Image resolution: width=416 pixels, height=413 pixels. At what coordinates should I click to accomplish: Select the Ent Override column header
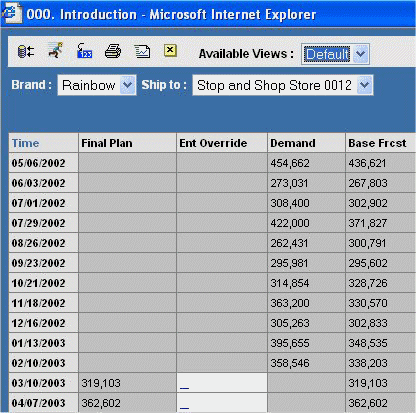(222, 143)
